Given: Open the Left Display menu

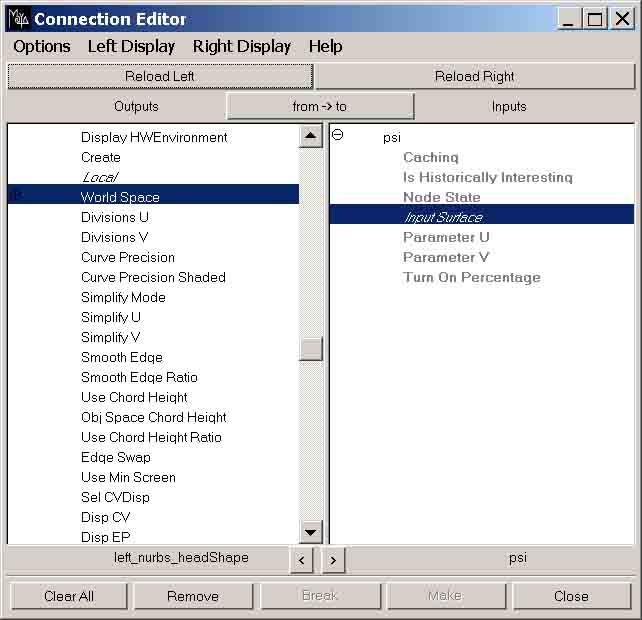Looking at the screenshot, I should click(131, 46).
